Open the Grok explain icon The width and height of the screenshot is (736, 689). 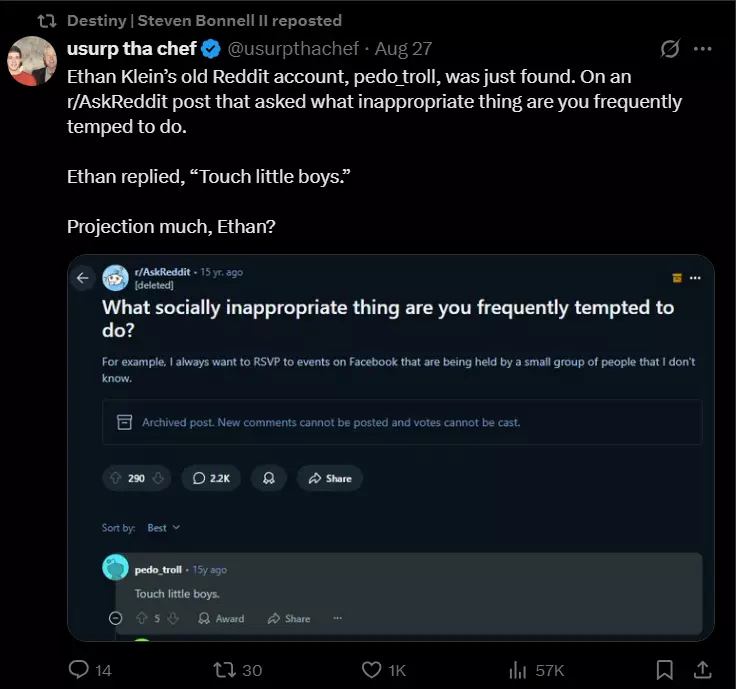coord(671,49)
